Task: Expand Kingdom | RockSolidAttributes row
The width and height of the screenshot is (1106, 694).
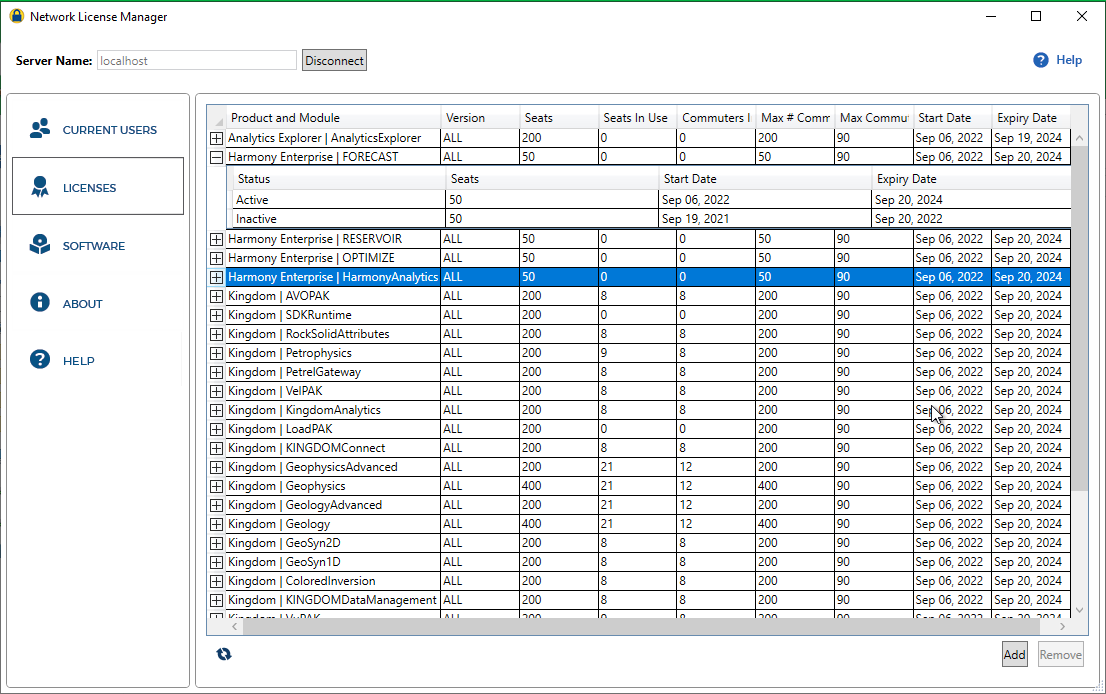Action: pyautogui.click(x=217, y=334)
